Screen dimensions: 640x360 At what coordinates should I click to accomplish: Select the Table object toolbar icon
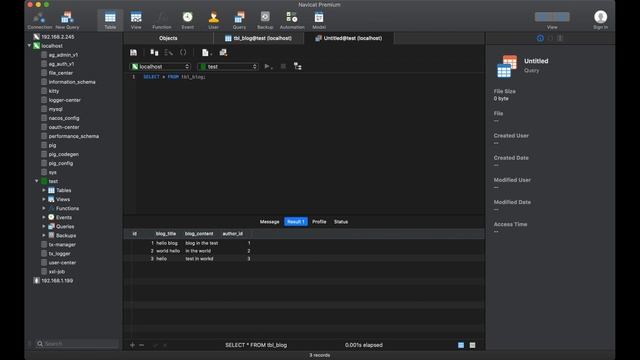click(x=110, y=20)
